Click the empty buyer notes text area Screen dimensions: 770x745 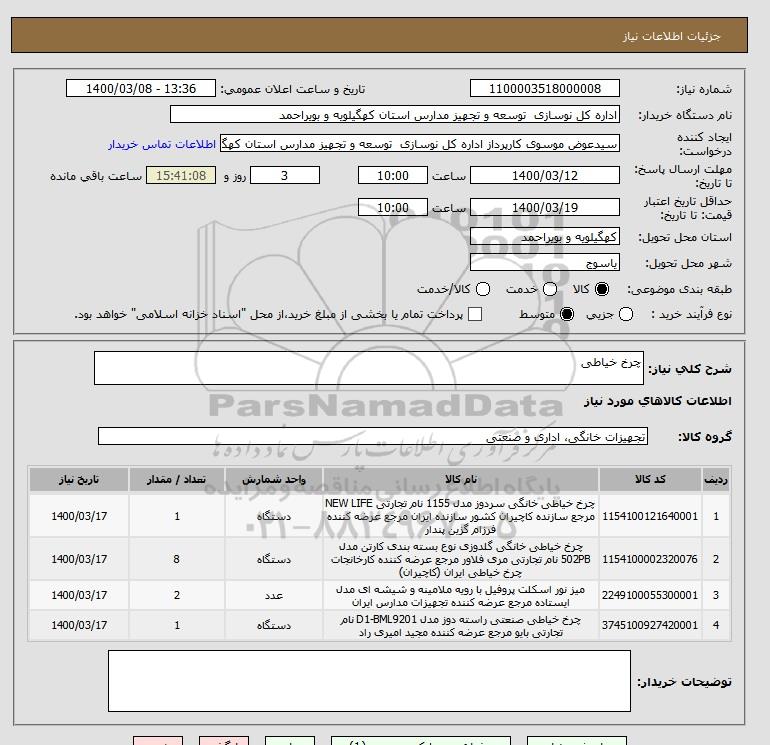[x=369, y=681]
